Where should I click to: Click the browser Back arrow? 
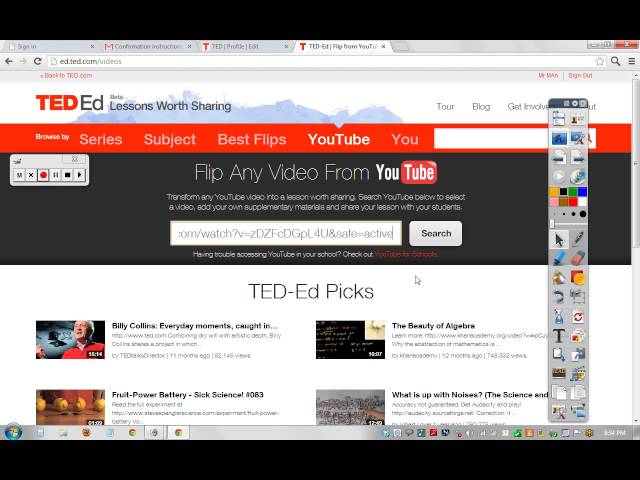tap(9, 61)
